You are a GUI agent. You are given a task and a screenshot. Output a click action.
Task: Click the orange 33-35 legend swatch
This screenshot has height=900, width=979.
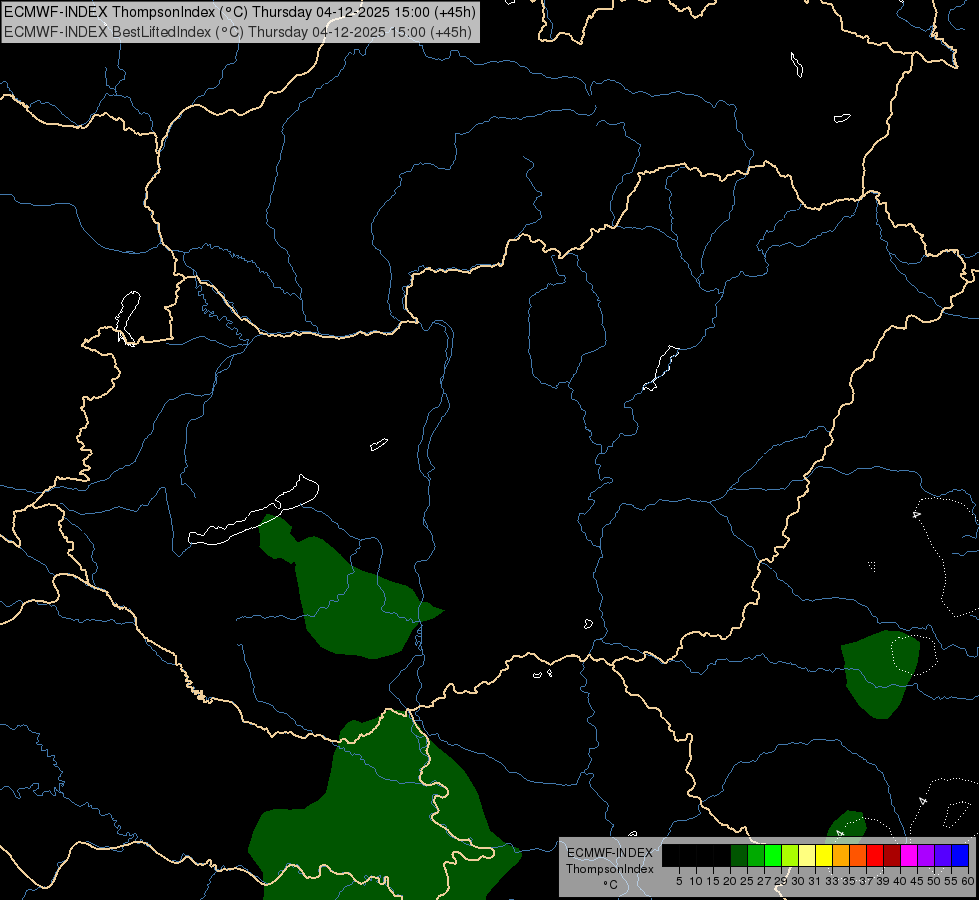click(x=841, y=855)
